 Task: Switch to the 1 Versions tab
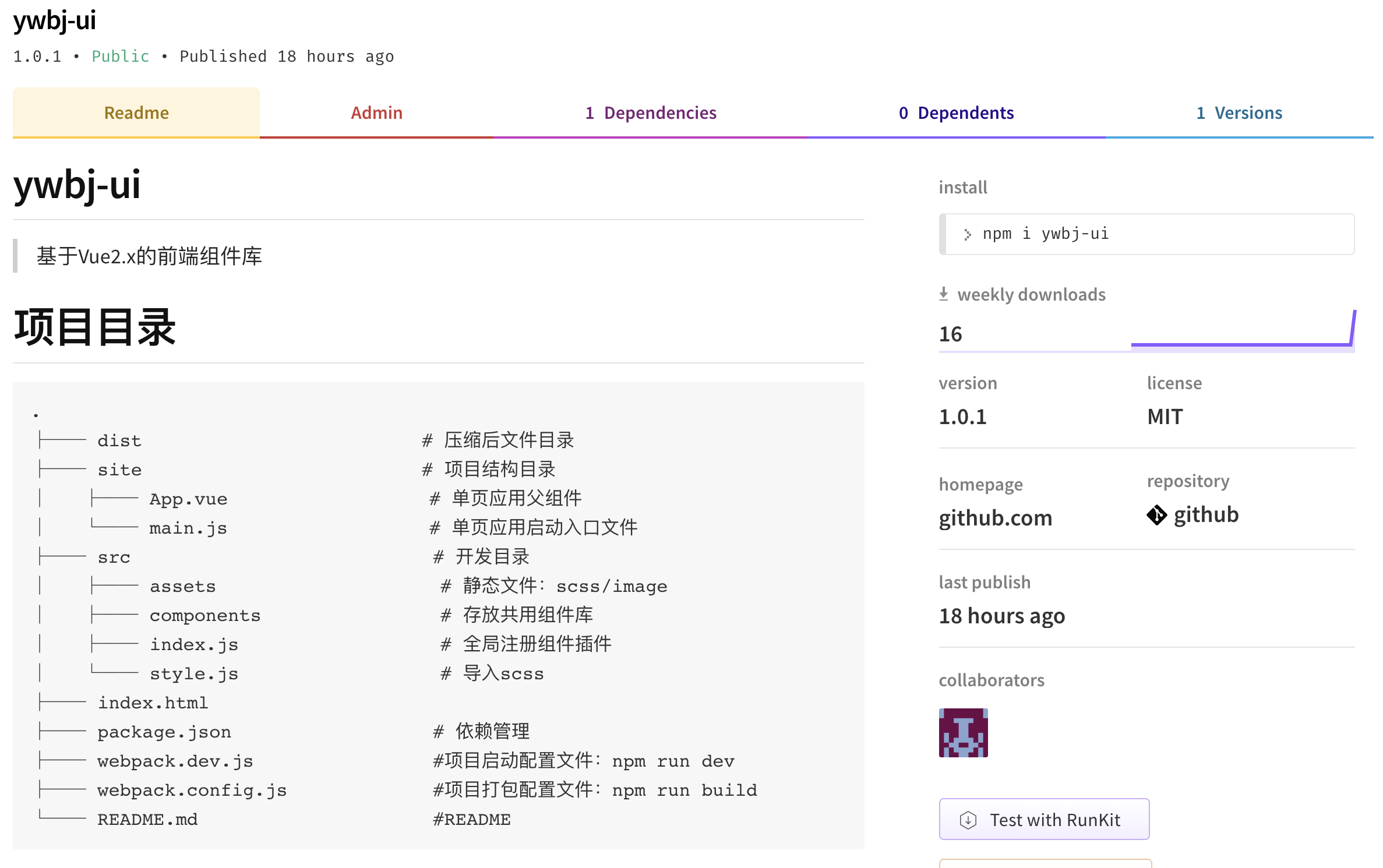(x=1237, y=112)
